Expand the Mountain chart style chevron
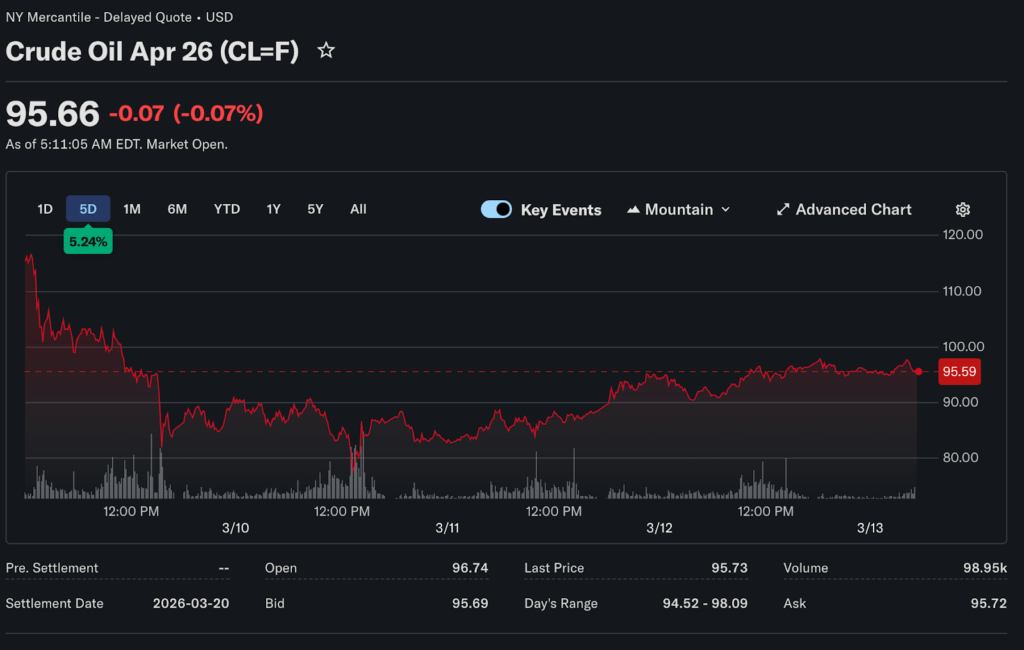The image size is (1024, 650). coord(726,210)
